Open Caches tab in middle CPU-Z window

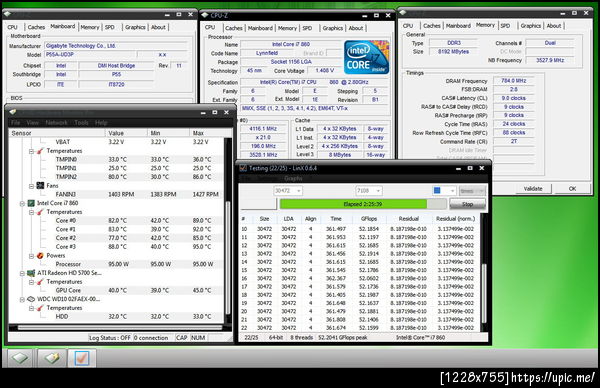click(233, 28)
